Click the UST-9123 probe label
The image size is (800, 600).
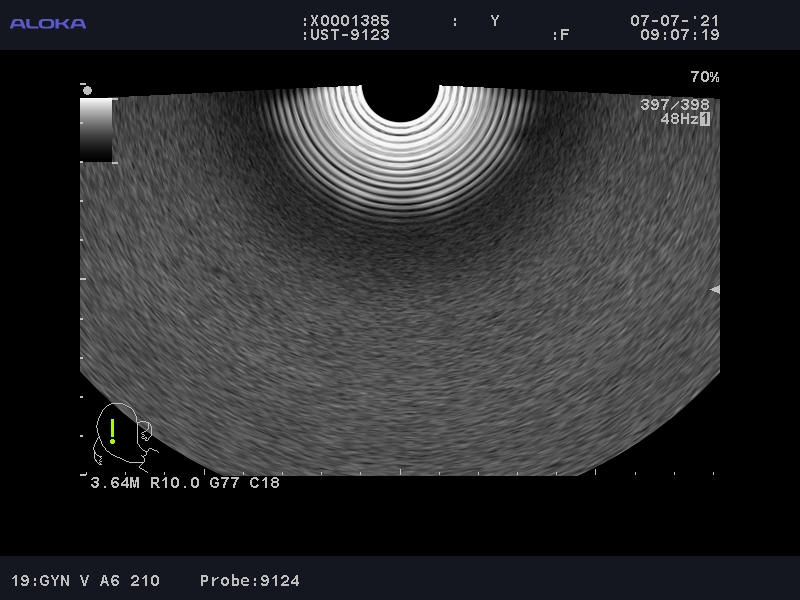pyautogui.click(x=349, y=35)
